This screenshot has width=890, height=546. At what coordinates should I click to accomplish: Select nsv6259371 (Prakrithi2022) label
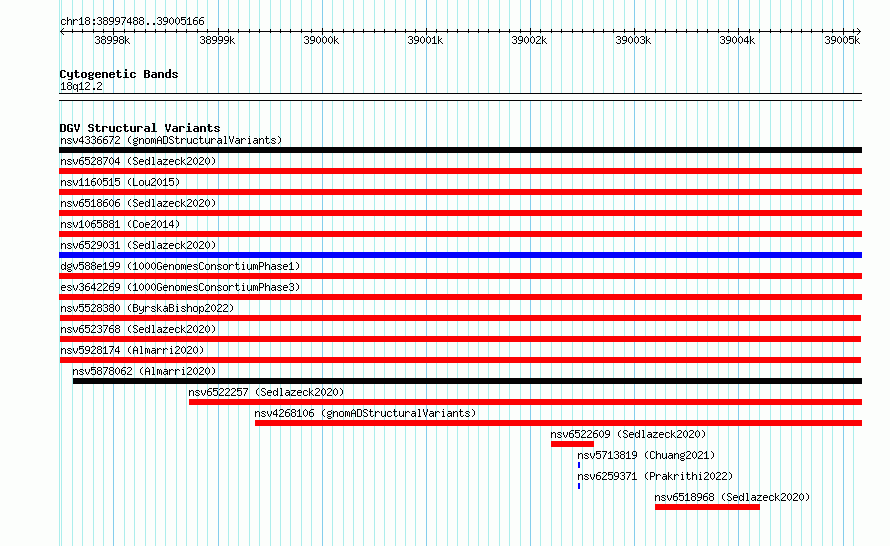click(x=655, y=476)
